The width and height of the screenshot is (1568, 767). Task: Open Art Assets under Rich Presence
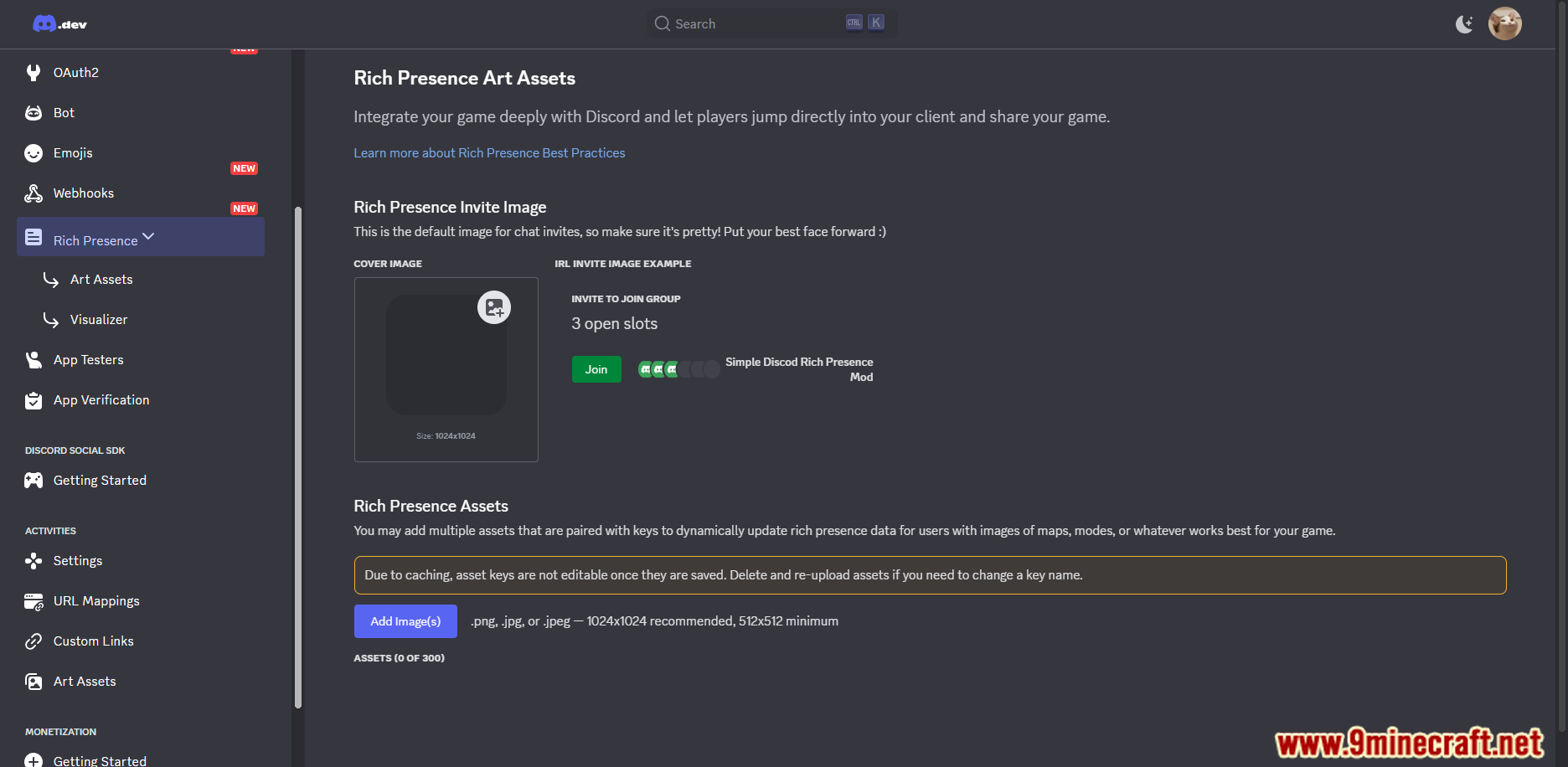click(x=101, y=280)
